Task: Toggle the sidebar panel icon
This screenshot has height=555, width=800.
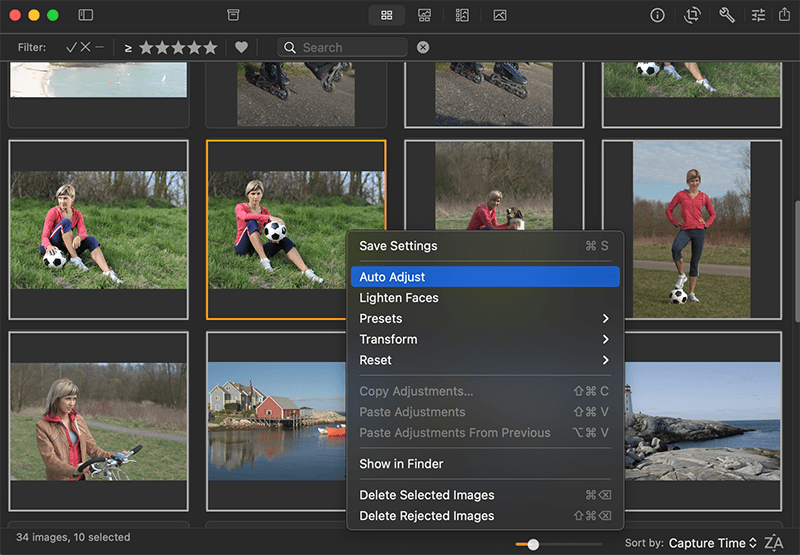Action: click(86, 15)
